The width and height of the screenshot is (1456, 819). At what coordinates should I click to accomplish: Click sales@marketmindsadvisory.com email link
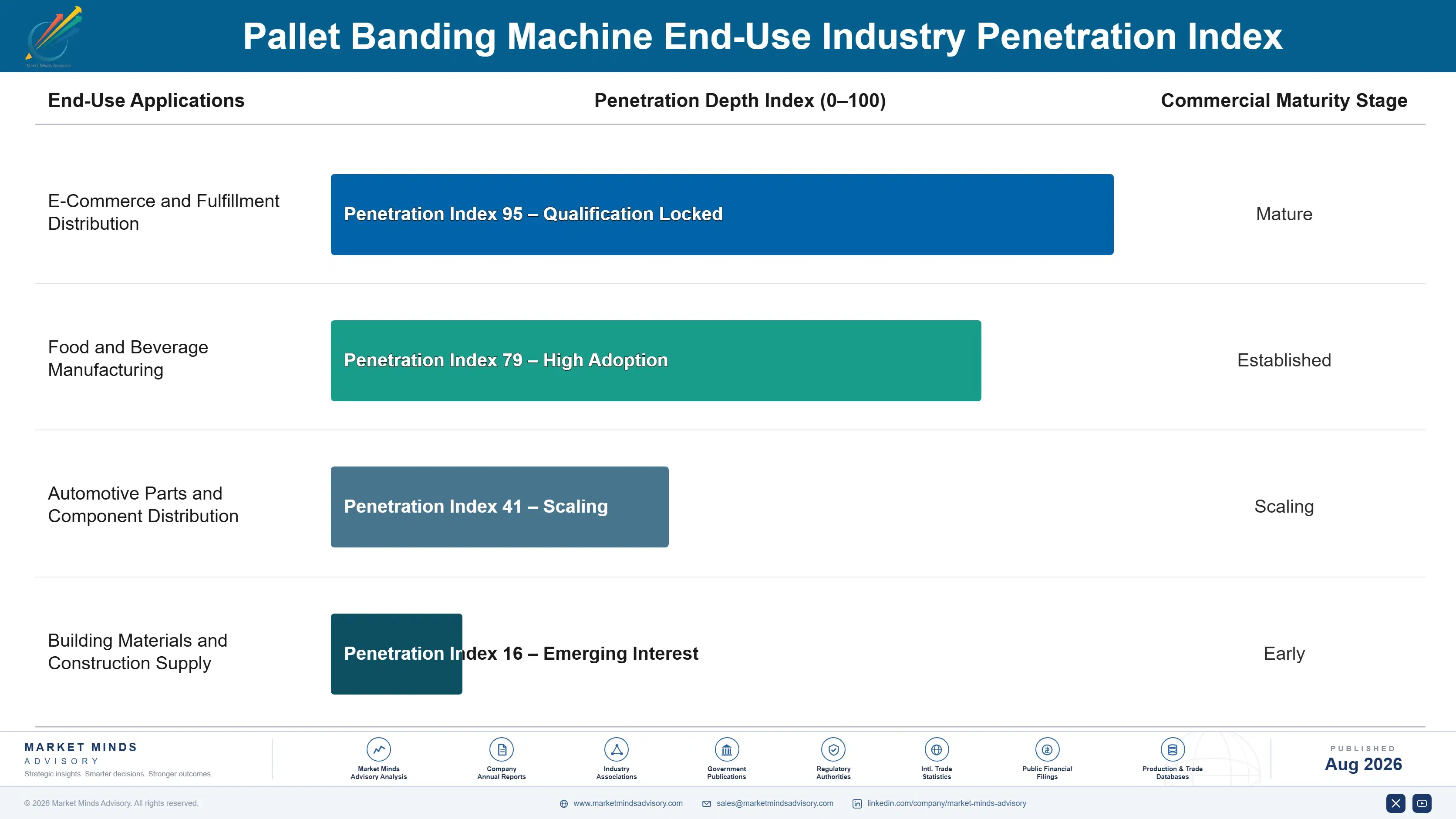tap(775, 803)
